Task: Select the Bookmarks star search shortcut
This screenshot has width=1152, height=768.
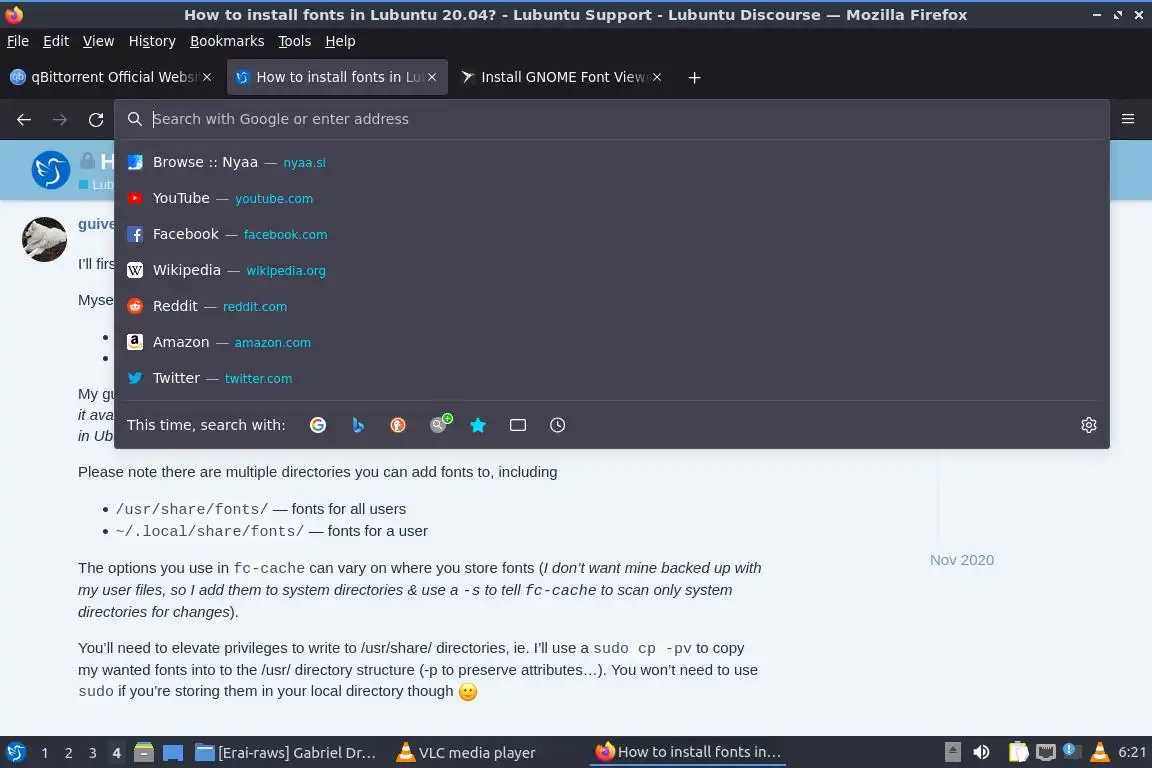Action: click(478, 425)
